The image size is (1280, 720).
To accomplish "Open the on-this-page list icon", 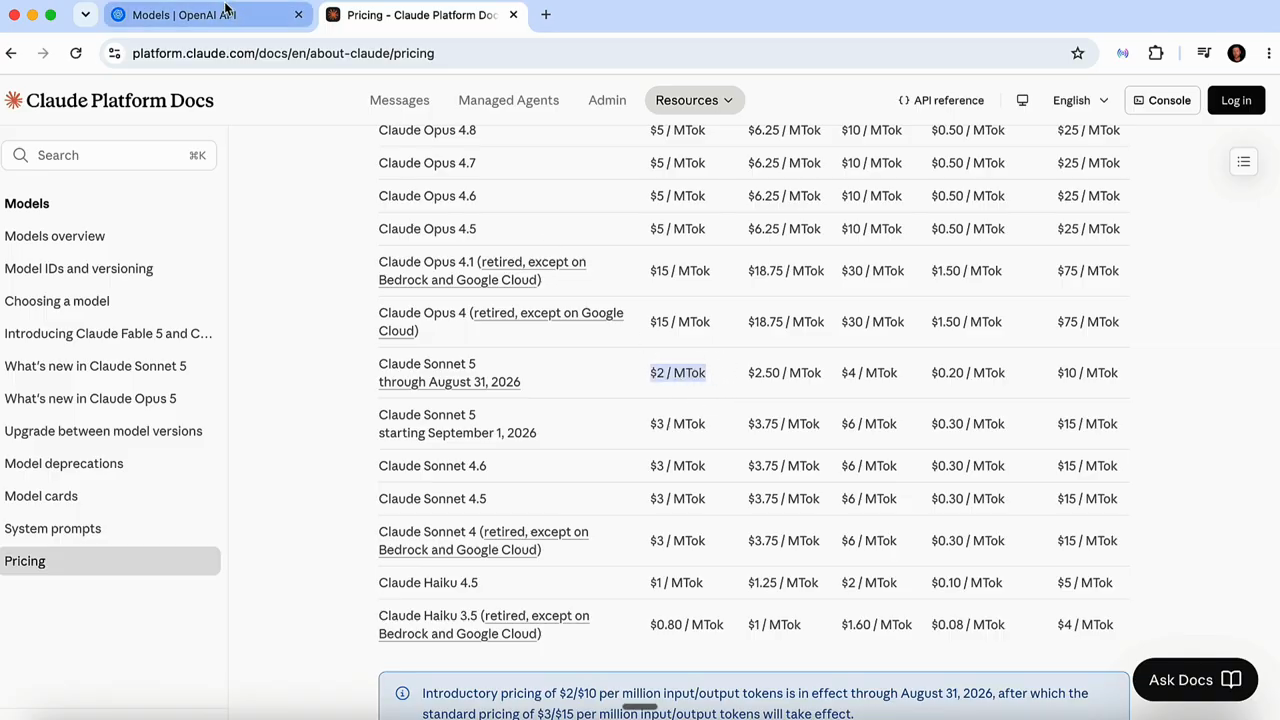I will click(1244, 162).
